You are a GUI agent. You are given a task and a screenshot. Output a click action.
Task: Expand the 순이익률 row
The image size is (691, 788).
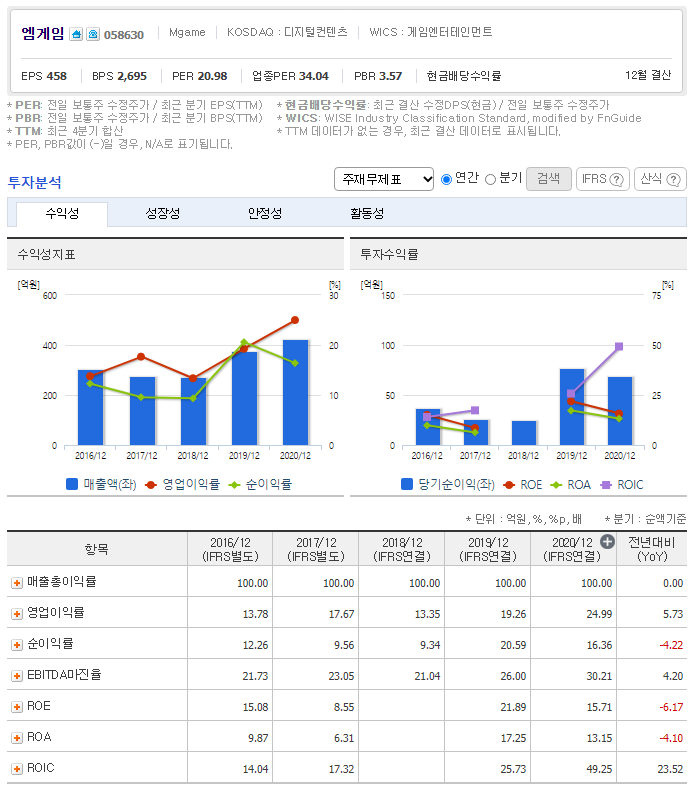(x=17, y=645)
